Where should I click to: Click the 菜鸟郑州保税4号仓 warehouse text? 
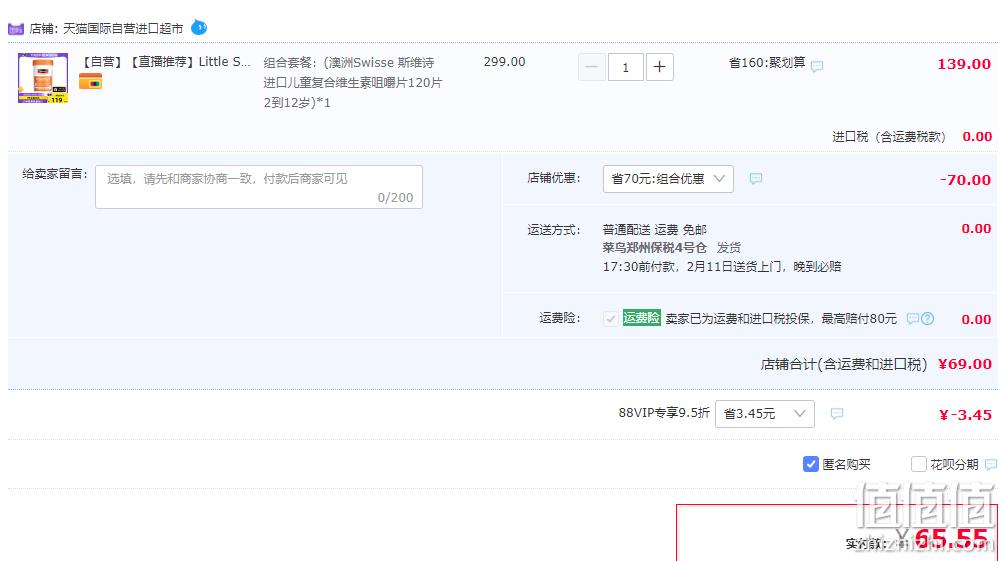pos(654,248)
